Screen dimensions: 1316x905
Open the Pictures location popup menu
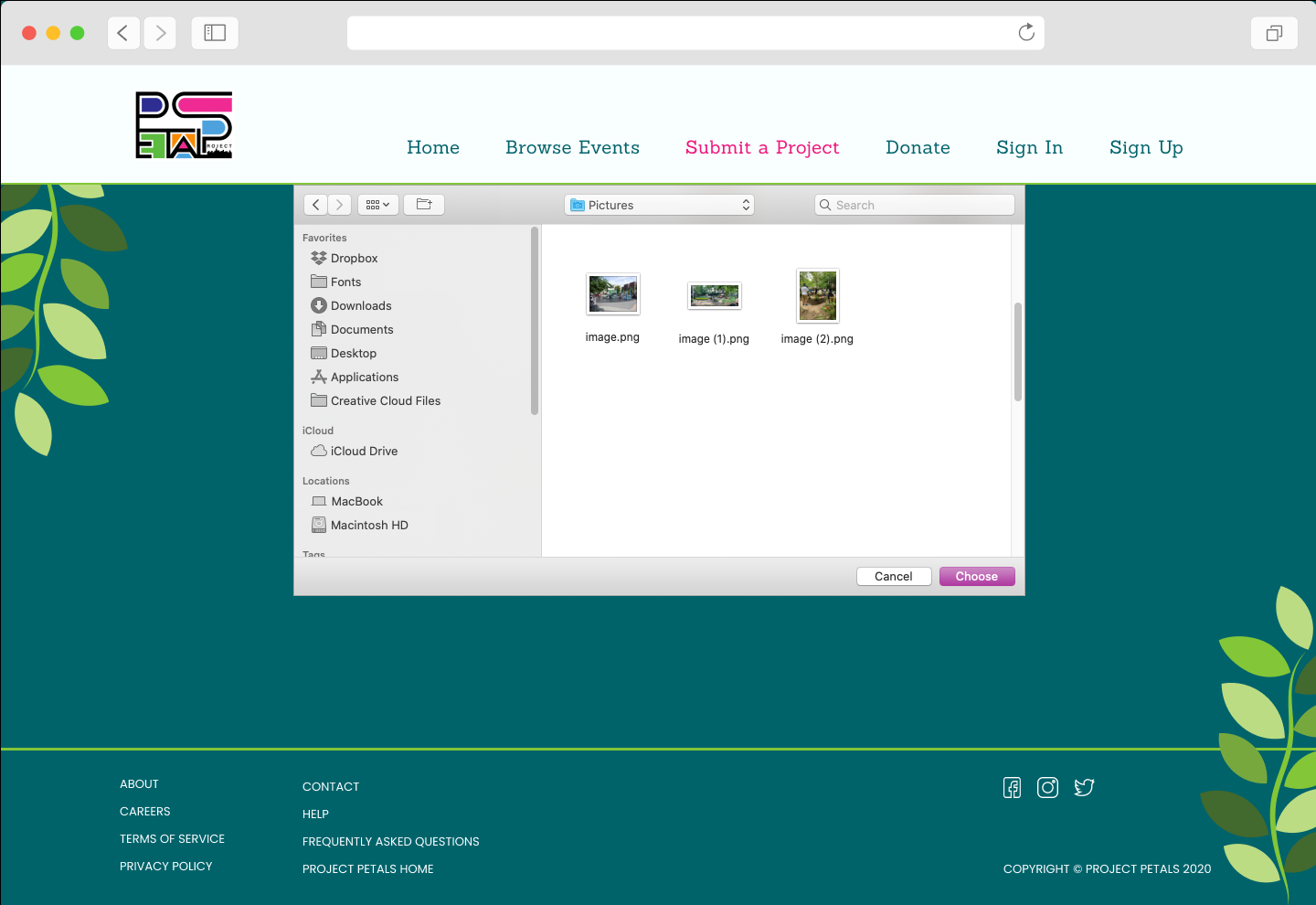click(659, 205)
